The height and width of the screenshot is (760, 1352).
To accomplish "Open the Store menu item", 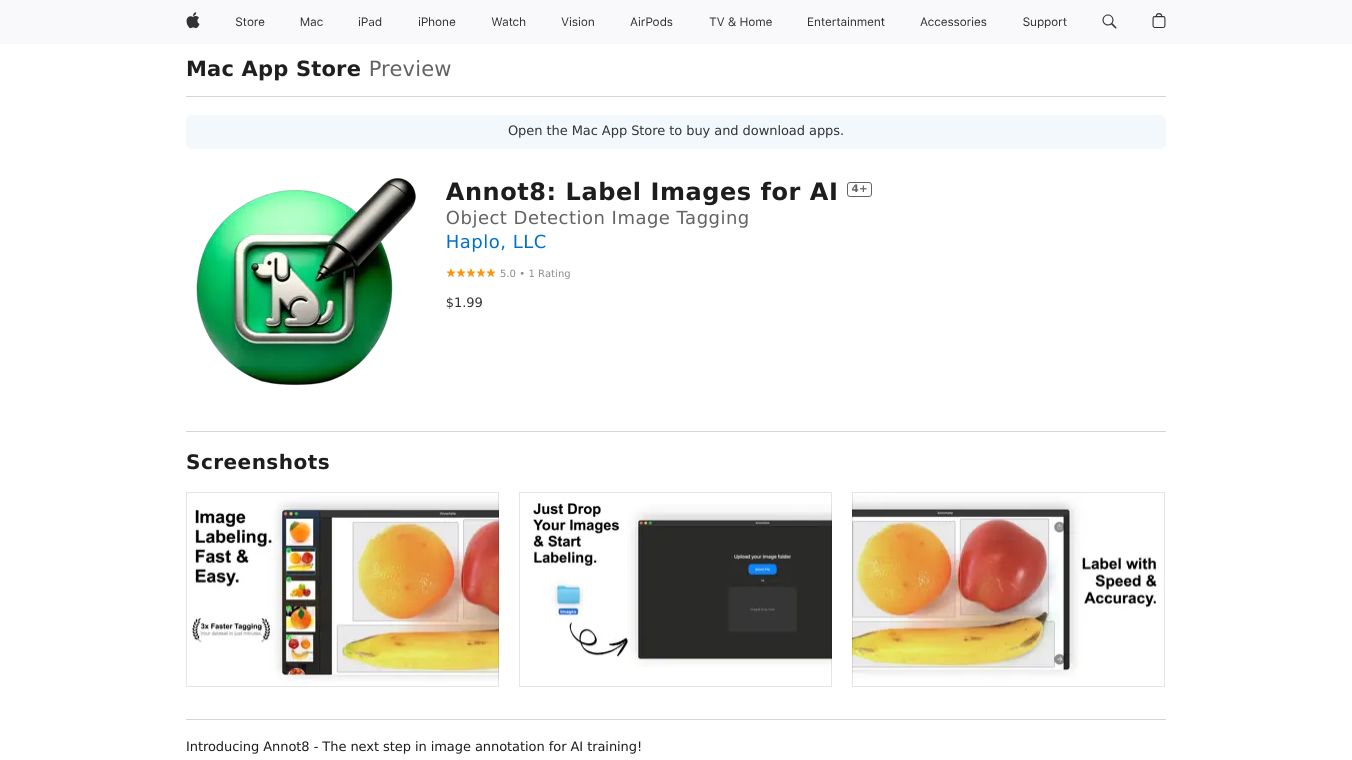I will (x=250, y=22).
